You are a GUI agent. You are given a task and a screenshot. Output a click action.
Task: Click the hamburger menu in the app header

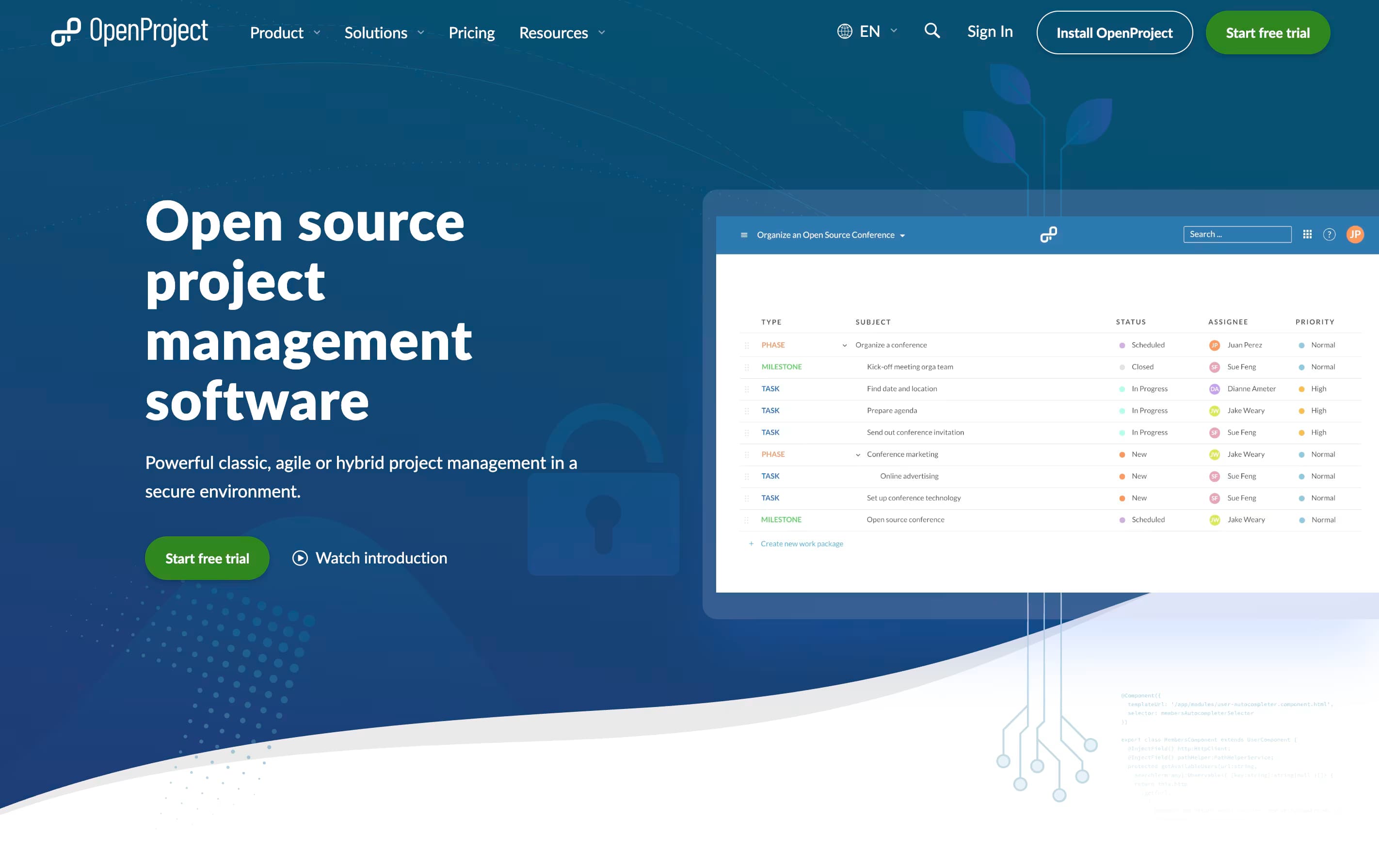click(743, 235)
